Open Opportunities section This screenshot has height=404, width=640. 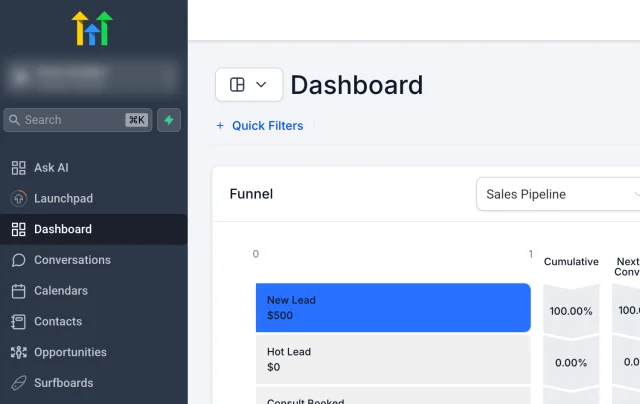94,352
